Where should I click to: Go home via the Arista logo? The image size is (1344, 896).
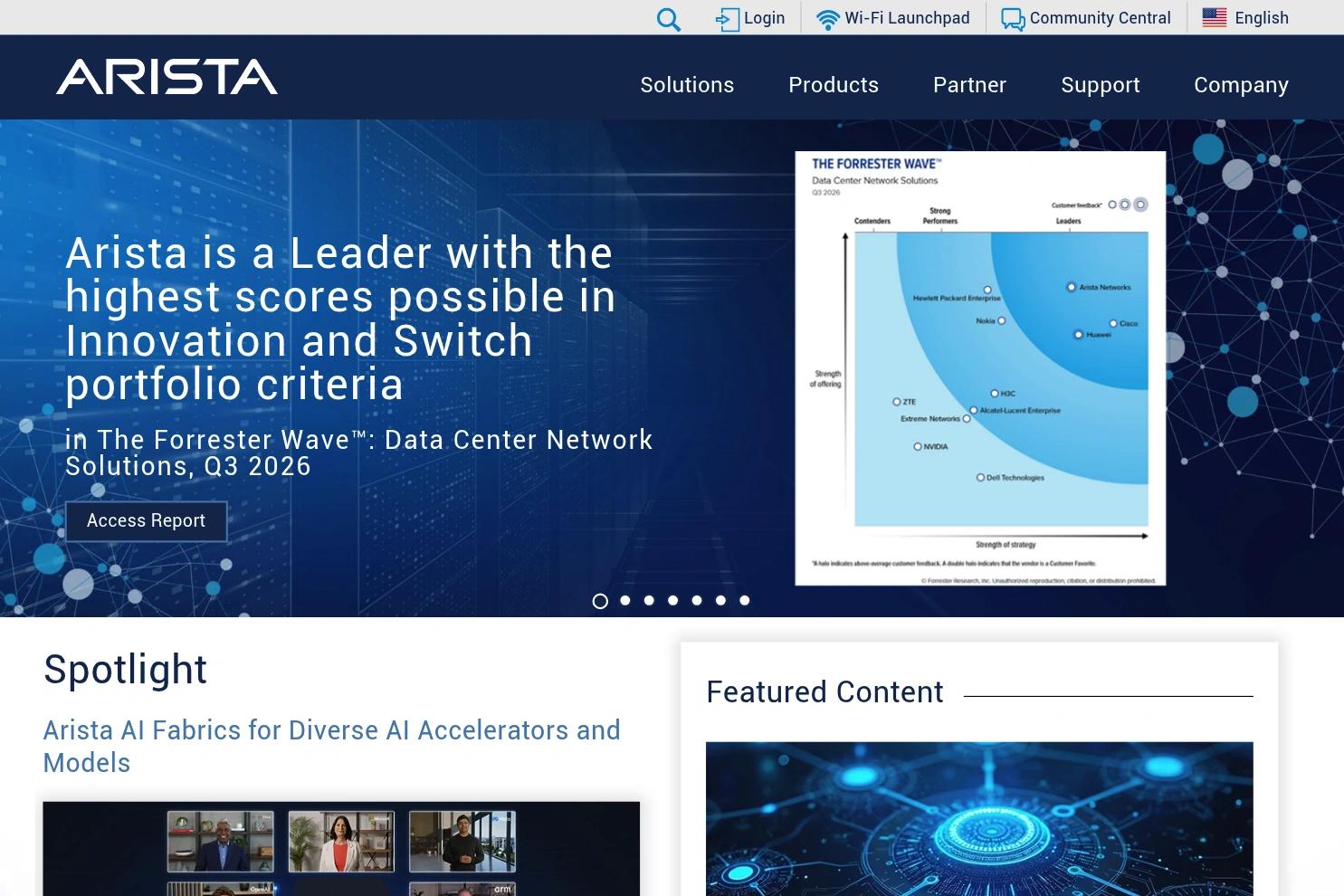click(x=167, y=77)
